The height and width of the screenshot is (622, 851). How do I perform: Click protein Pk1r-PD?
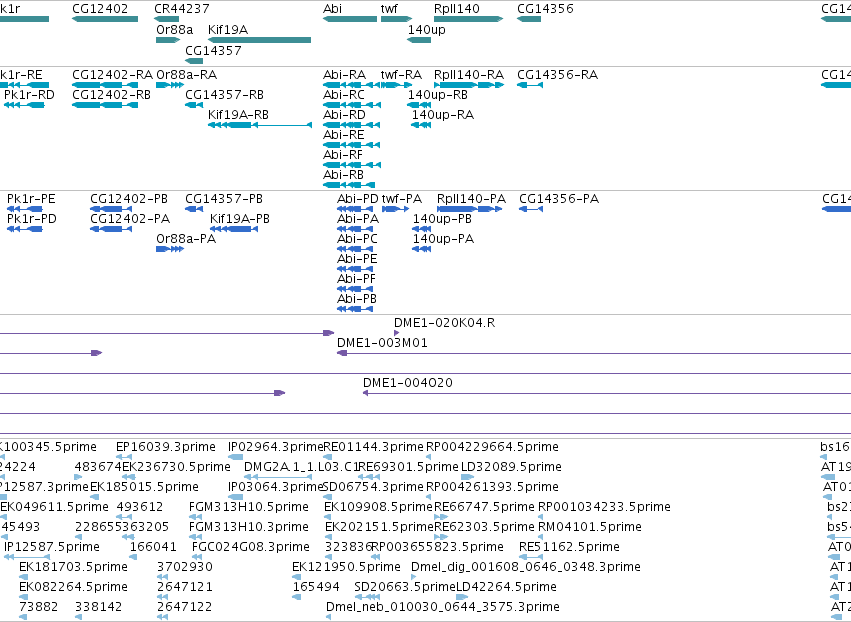[x=24, y=229]
